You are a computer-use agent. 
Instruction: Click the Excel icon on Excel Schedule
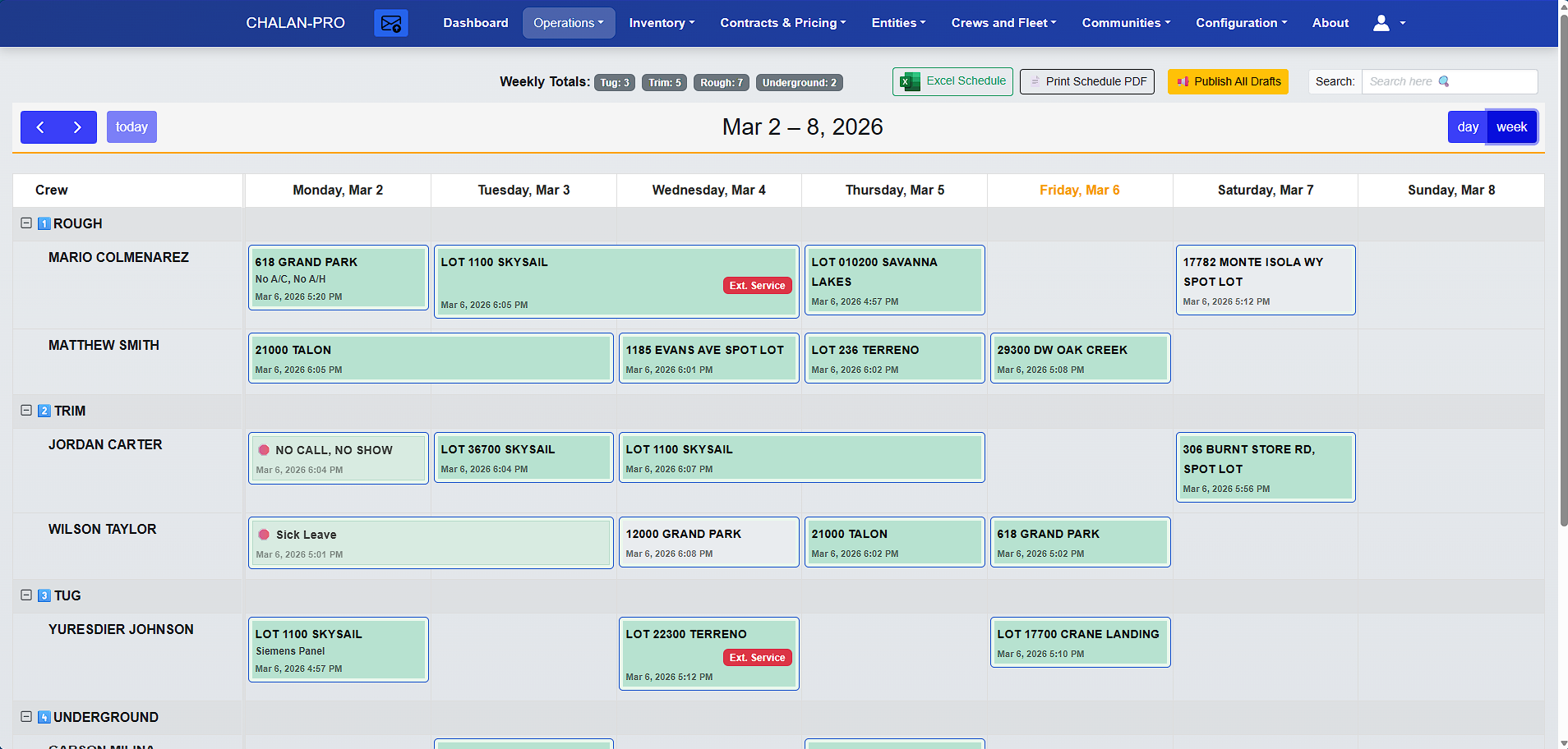point(909,81)
